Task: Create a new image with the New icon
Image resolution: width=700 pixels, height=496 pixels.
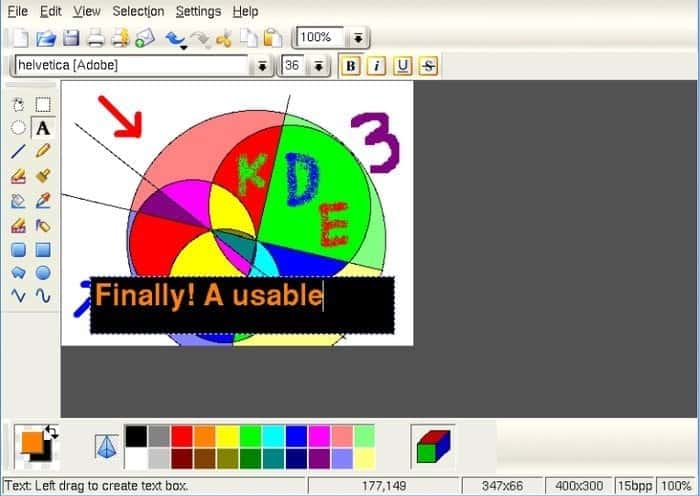Action: pos(21,38)
